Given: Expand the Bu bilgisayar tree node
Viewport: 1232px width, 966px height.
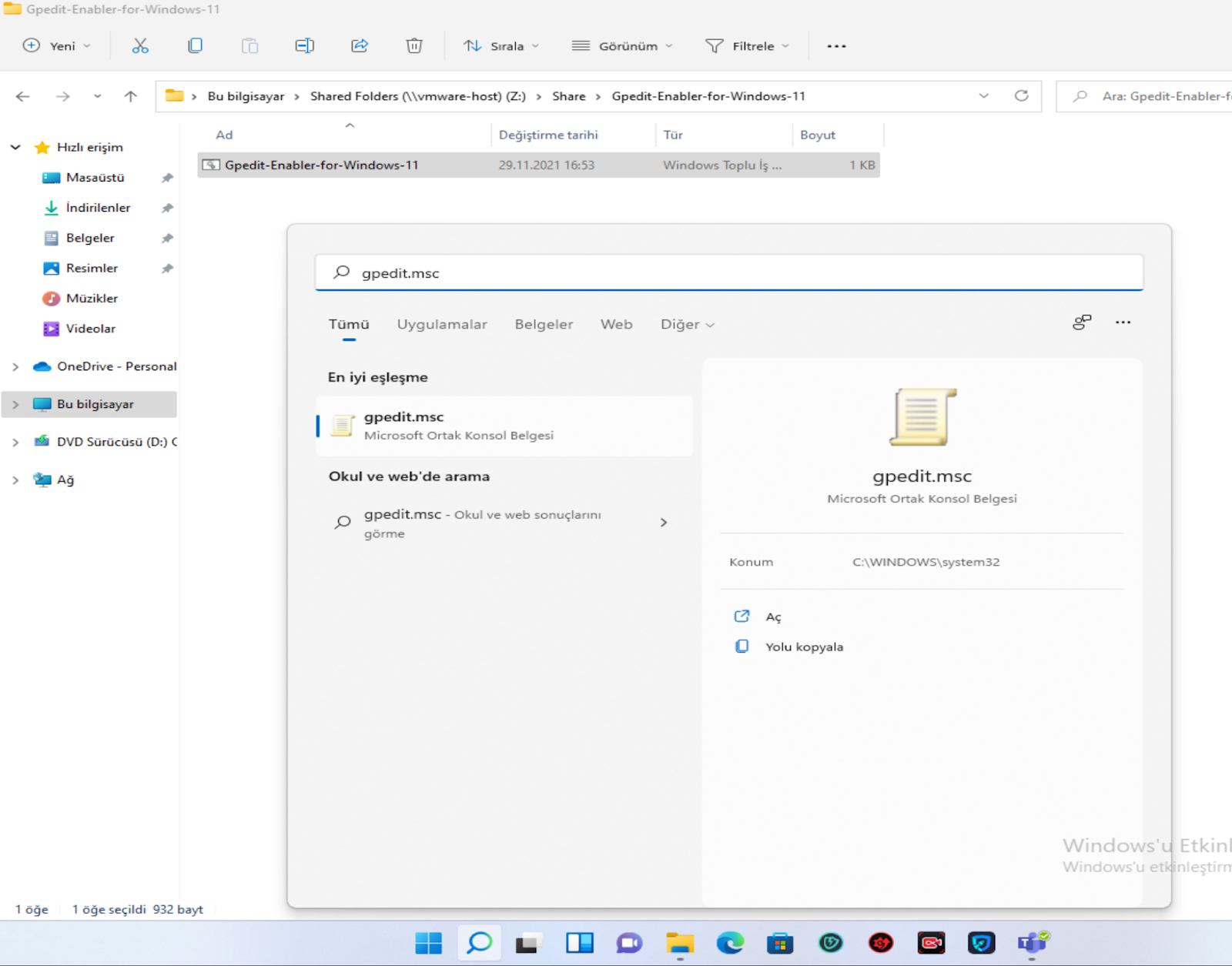Looking at the screenshot, I should click(15, 404).
